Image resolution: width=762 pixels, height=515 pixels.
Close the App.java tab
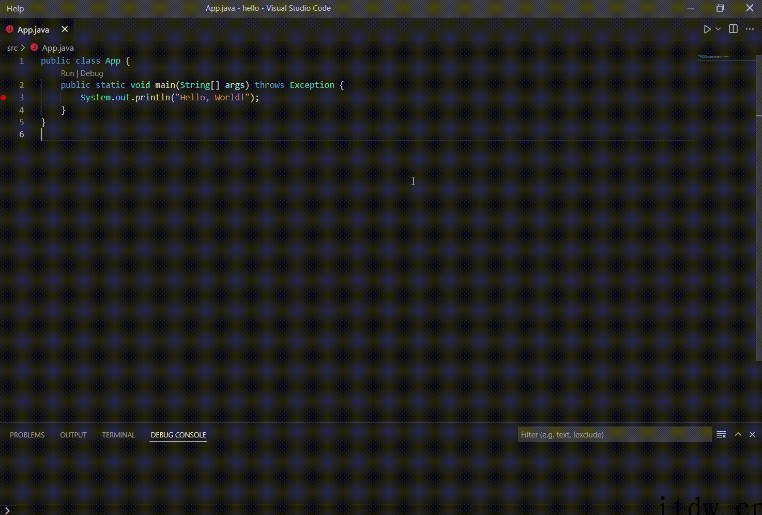pos(65,30)
